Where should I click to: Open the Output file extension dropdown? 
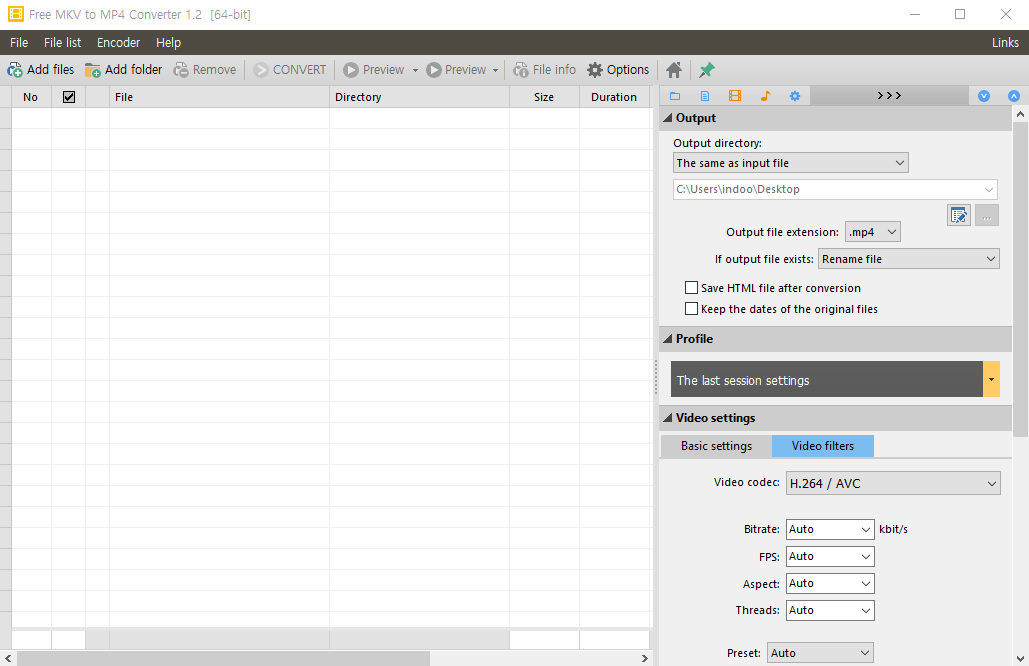point(872,232)
